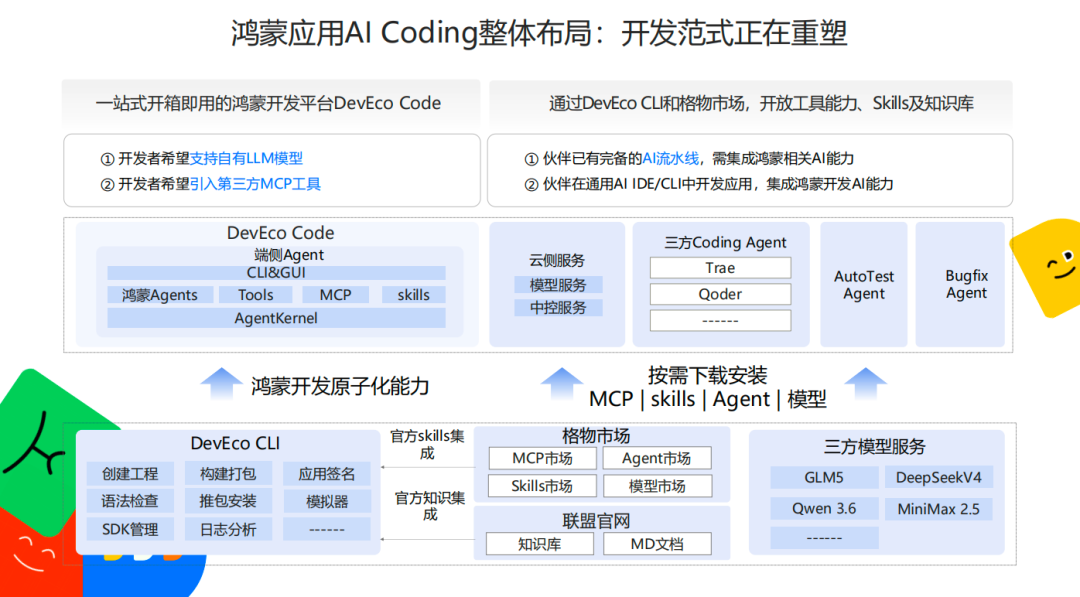This screenshot has height=597, width=1080.
Task: Click the 联盟官网 heading
Action: point(596,521)
